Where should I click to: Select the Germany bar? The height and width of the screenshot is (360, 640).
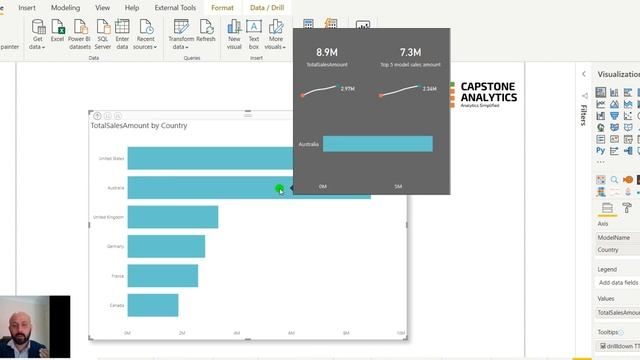pos(166,246)
